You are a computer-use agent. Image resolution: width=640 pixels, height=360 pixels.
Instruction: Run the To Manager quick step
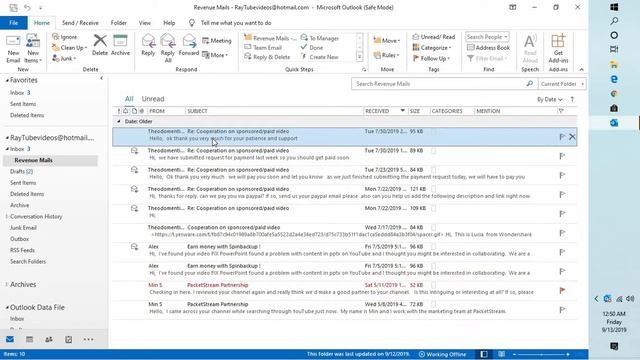pyautogui.click(x=320, y=38)
